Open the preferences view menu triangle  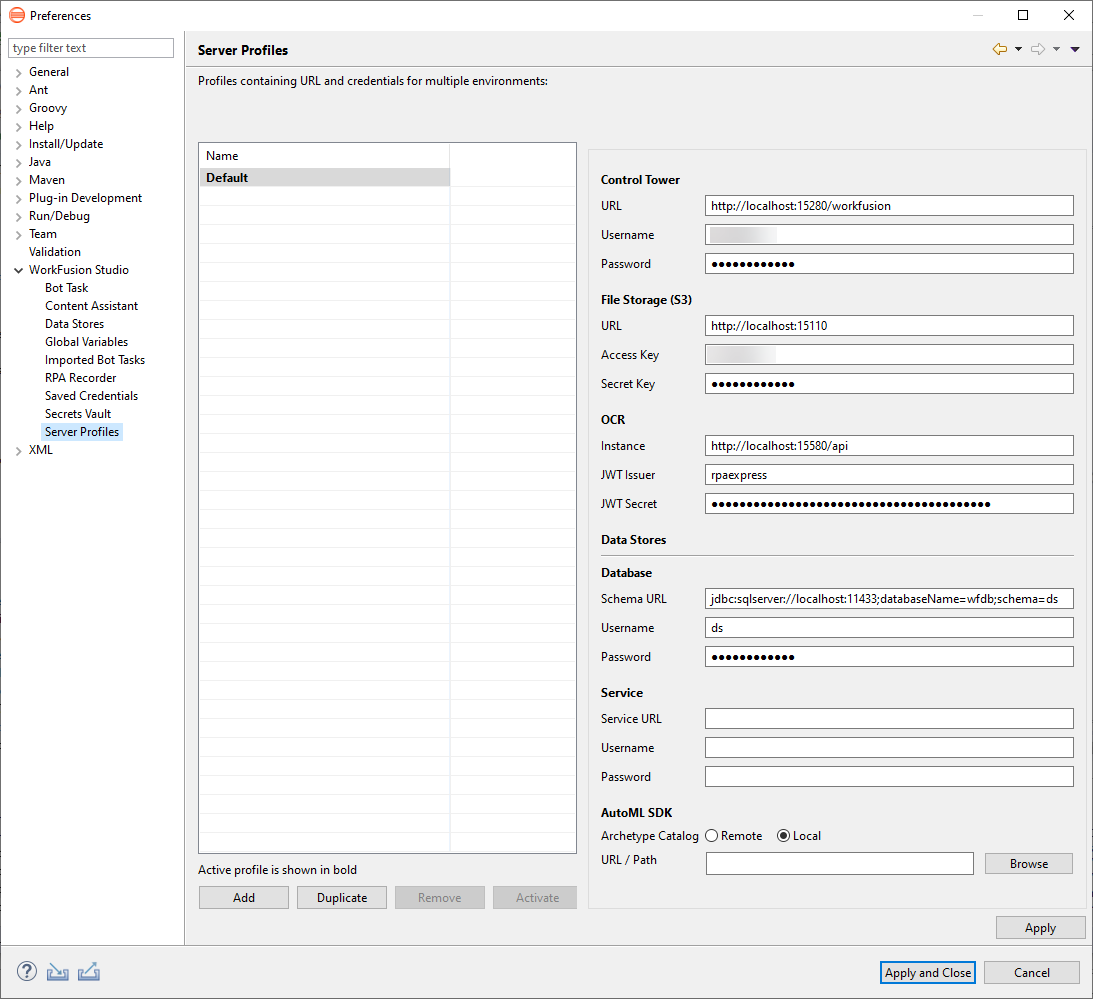pyautogui.click(x=1075, y=49)
